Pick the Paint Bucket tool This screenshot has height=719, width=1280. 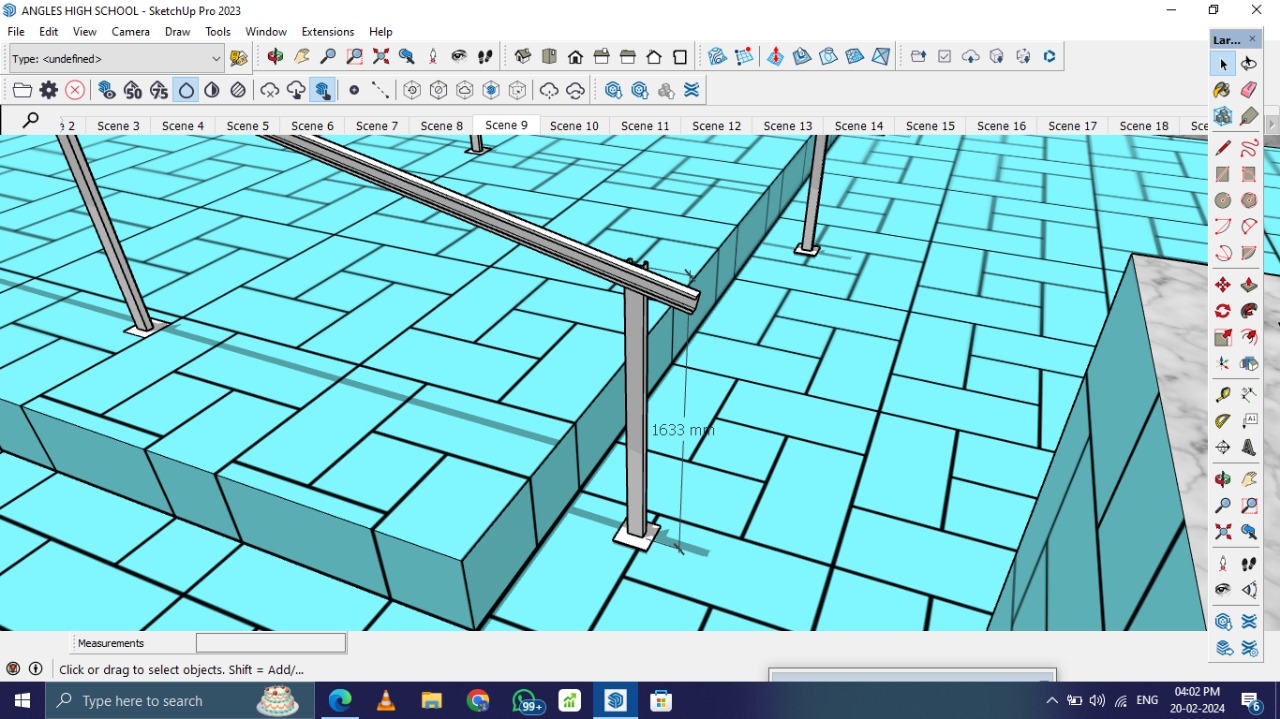click(1222, 90)
